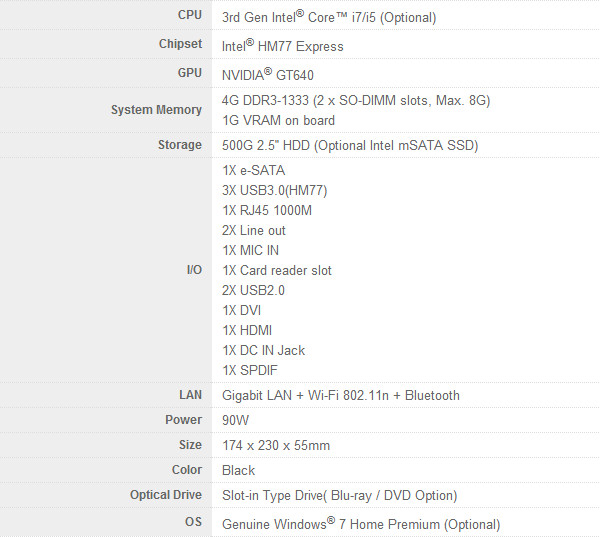Click the Intel HM77 Express value
The height and width of the screenshot is (537, 600).
pos(282,46)
